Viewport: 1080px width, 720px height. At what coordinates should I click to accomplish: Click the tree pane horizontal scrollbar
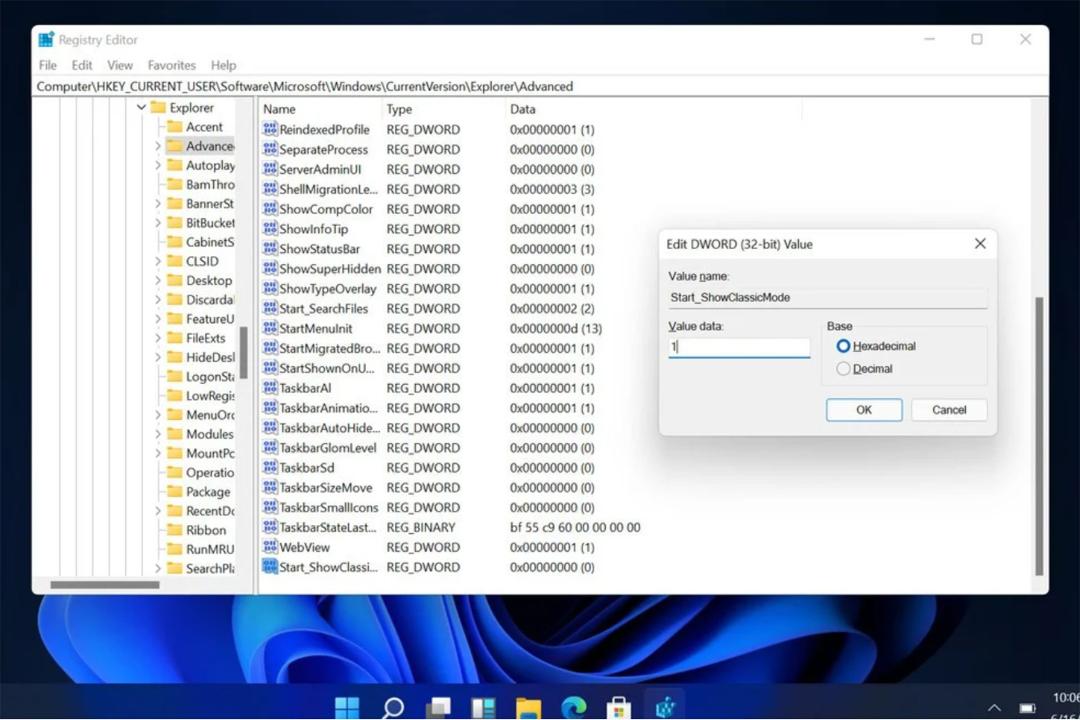click(105, 585)
